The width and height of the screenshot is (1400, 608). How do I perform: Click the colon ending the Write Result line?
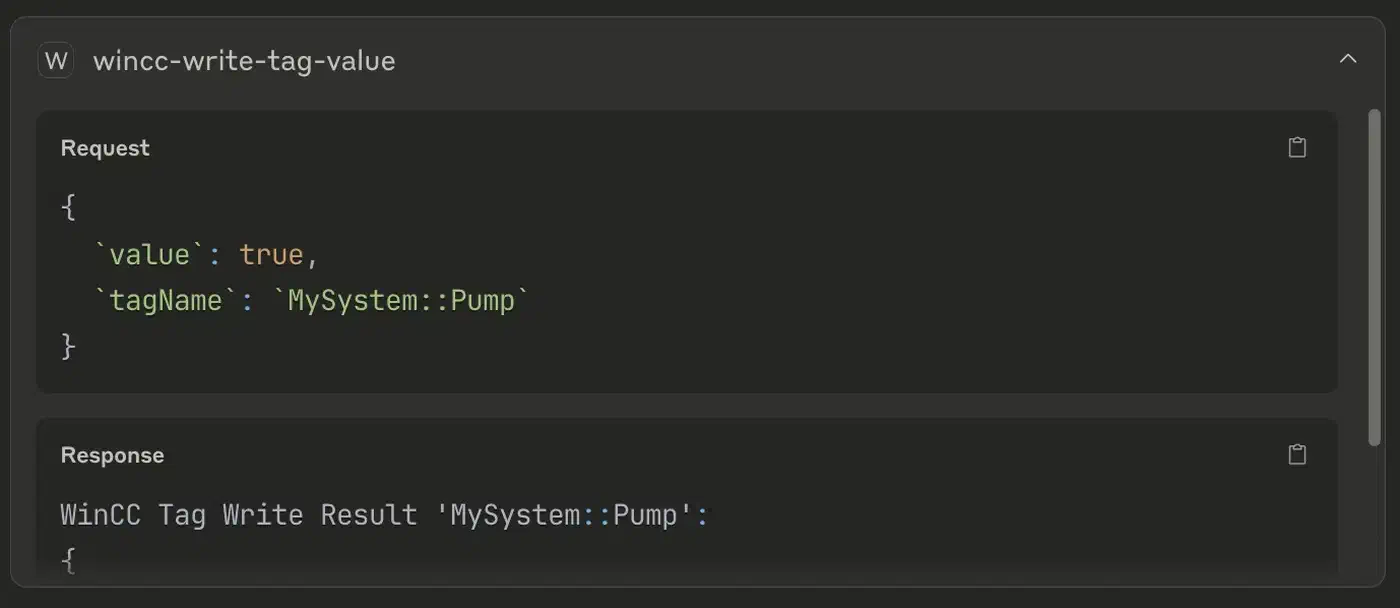(702, 516)
